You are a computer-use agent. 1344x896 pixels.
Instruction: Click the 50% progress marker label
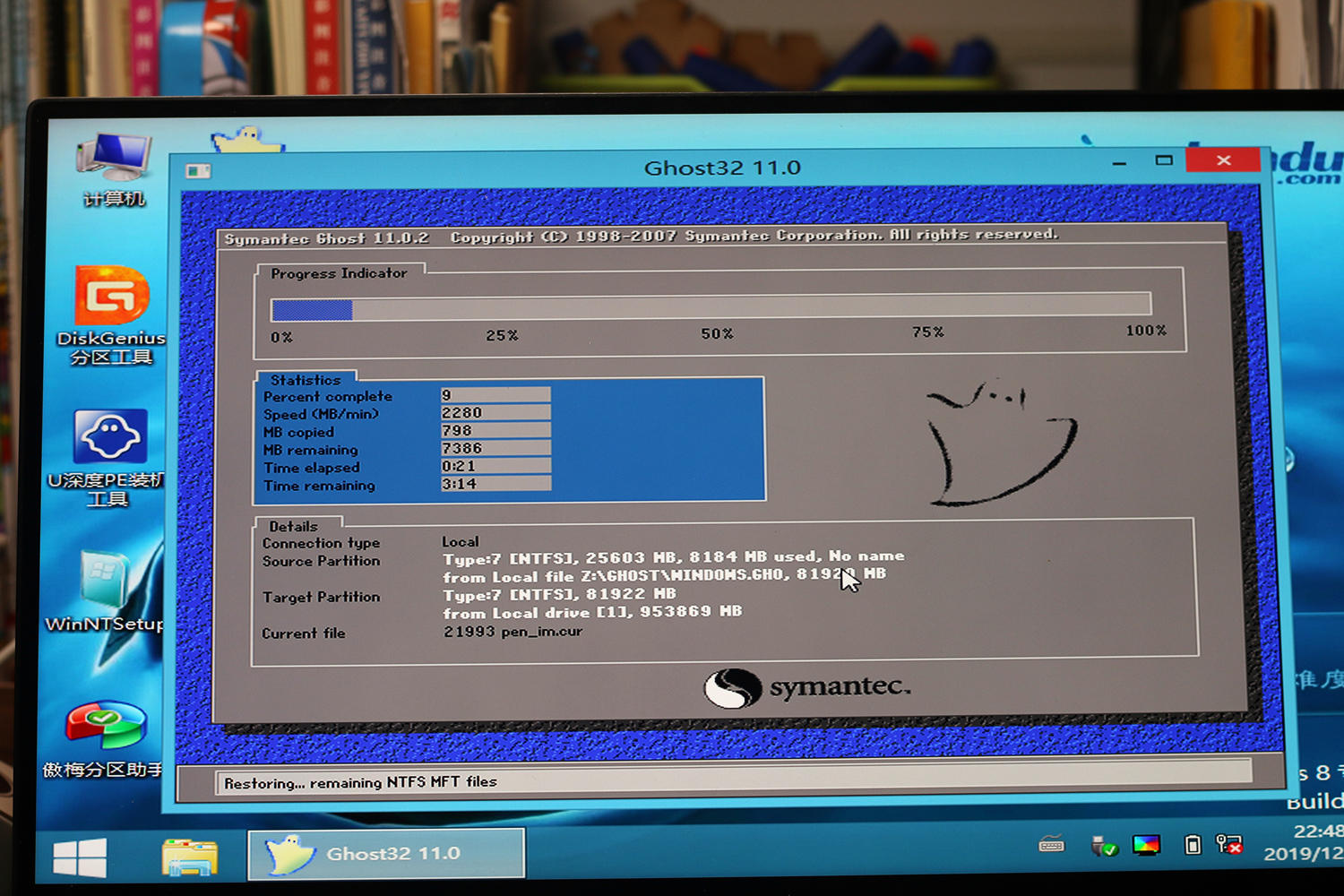[x=717, y=333]
